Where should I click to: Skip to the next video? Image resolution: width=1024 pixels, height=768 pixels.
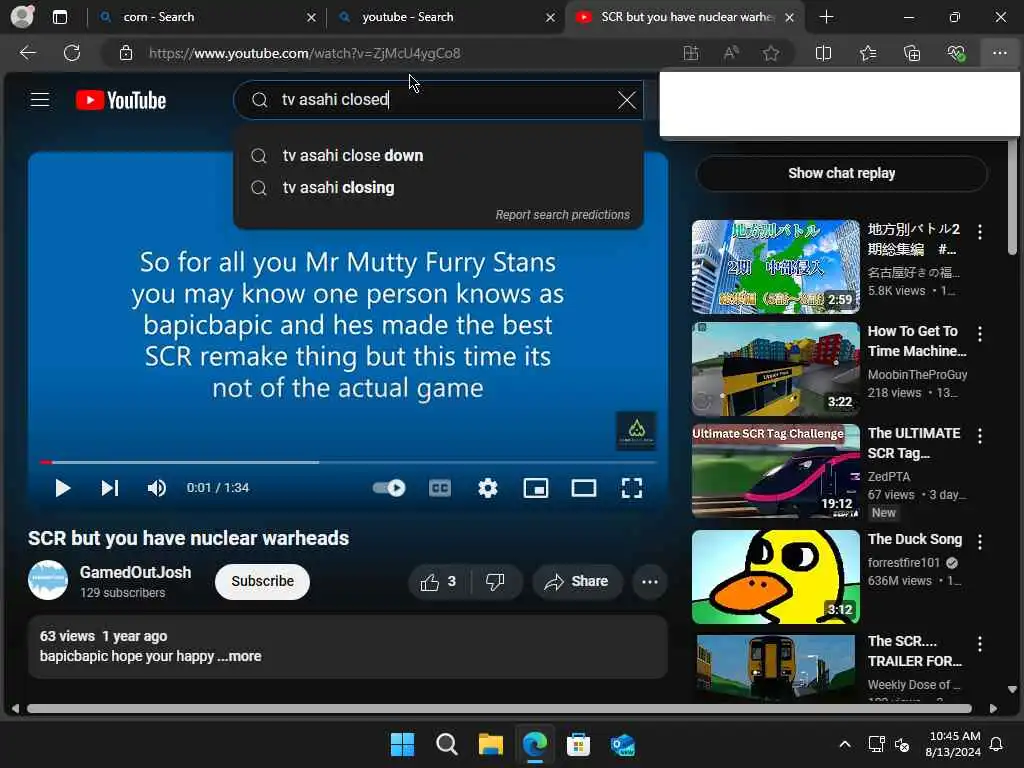110,488
